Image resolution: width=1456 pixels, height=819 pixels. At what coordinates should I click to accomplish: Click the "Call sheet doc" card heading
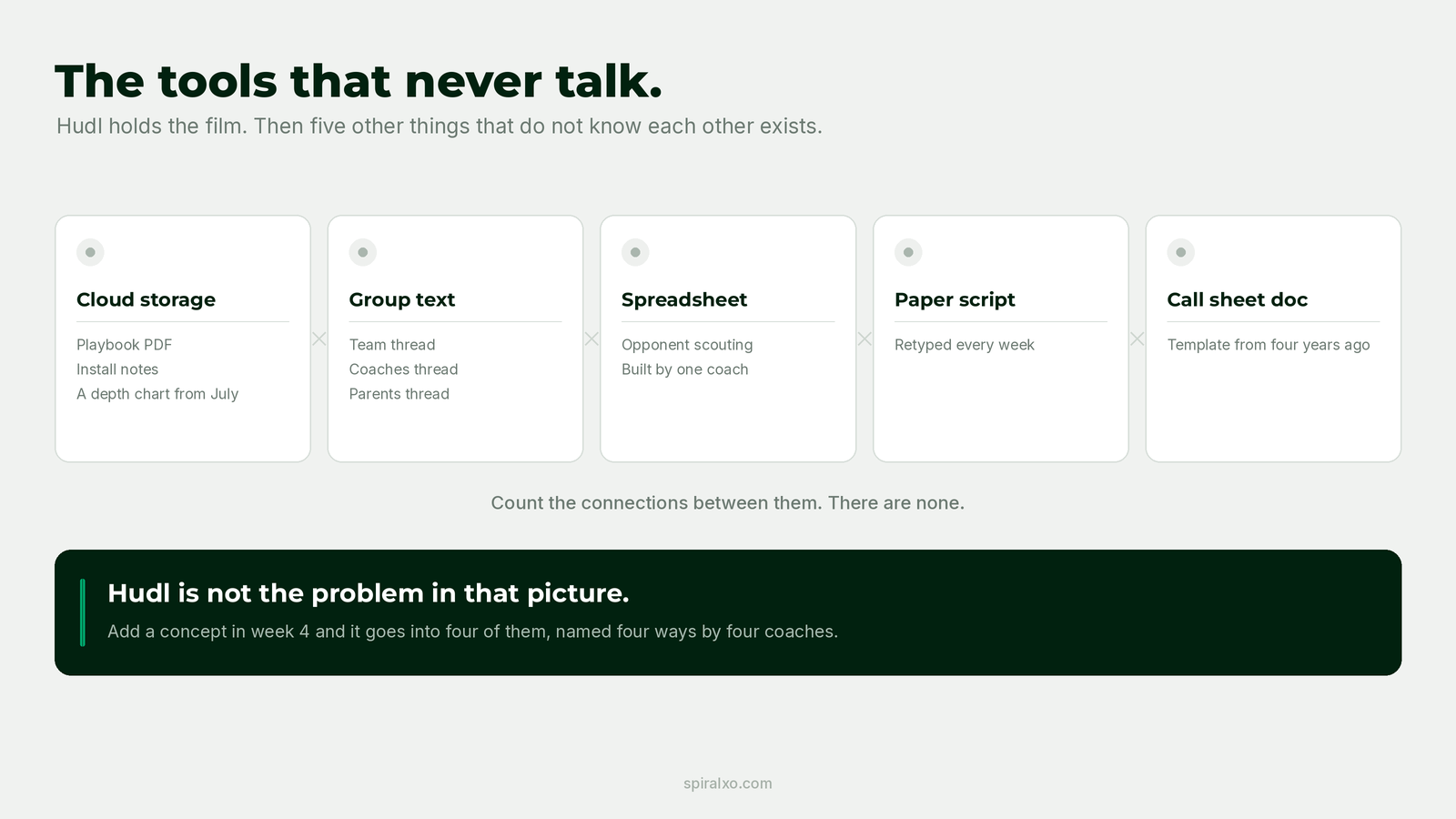point(1238,299)
